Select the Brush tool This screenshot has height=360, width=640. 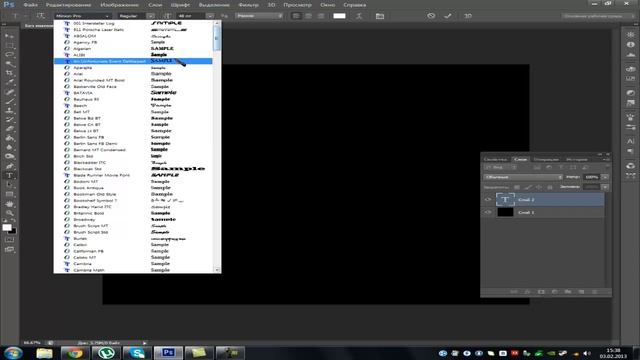point(9,102)
